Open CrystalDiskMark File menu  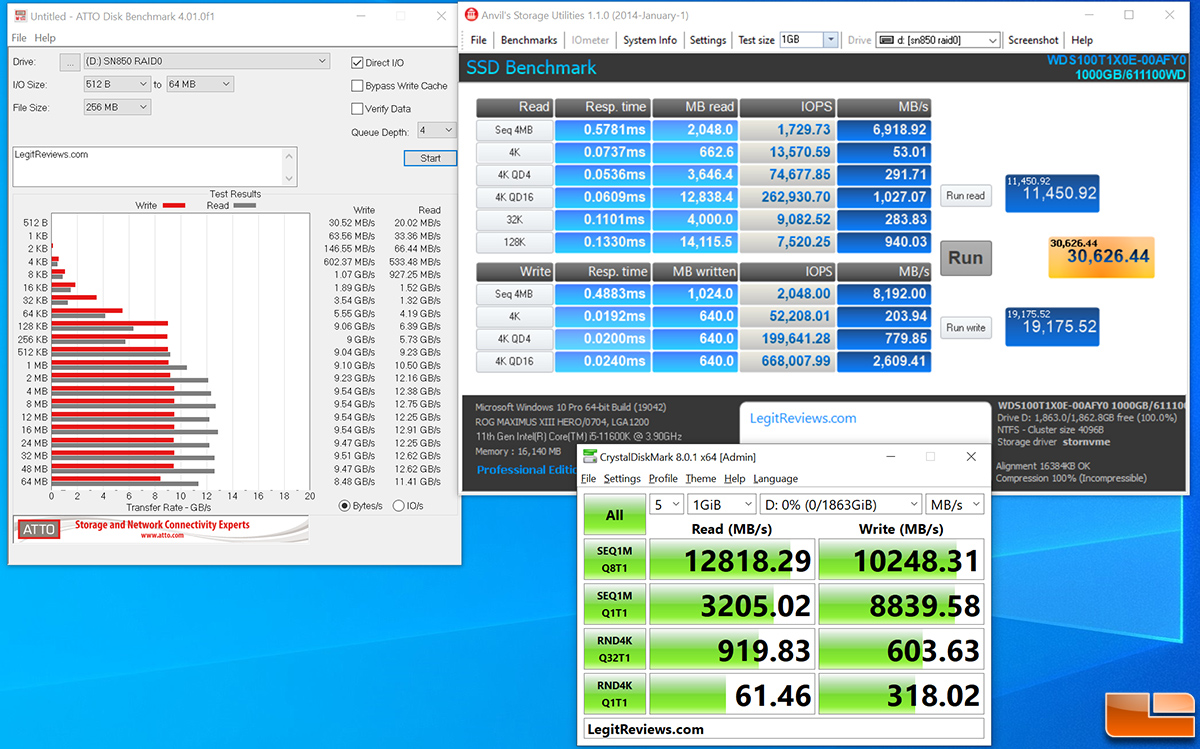point(589,479)
